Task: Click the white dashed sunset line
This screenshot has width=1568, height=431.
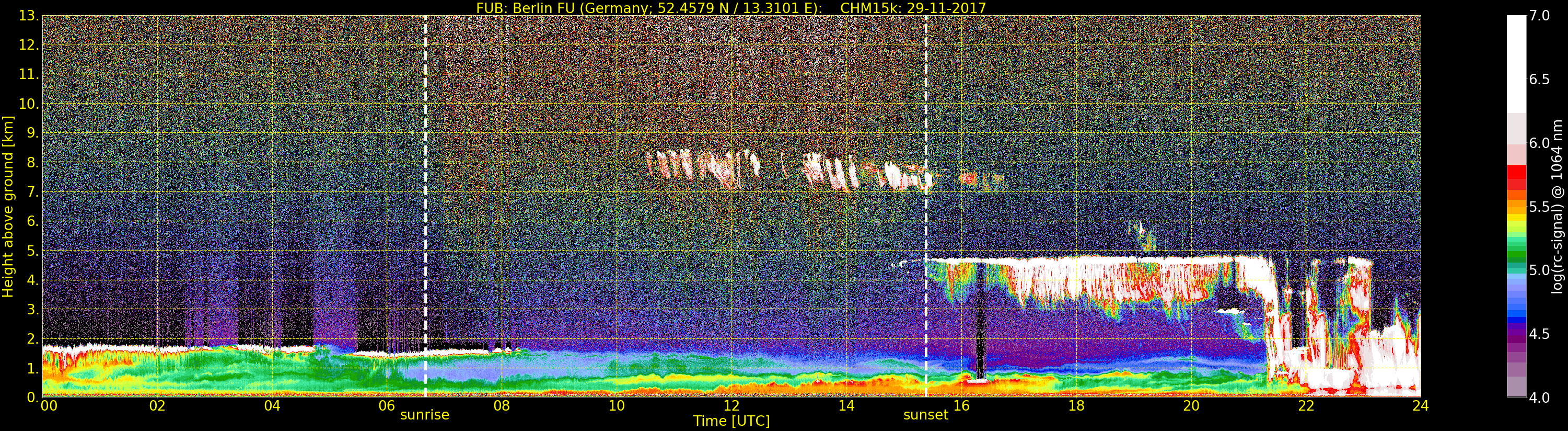Action: 926,206
